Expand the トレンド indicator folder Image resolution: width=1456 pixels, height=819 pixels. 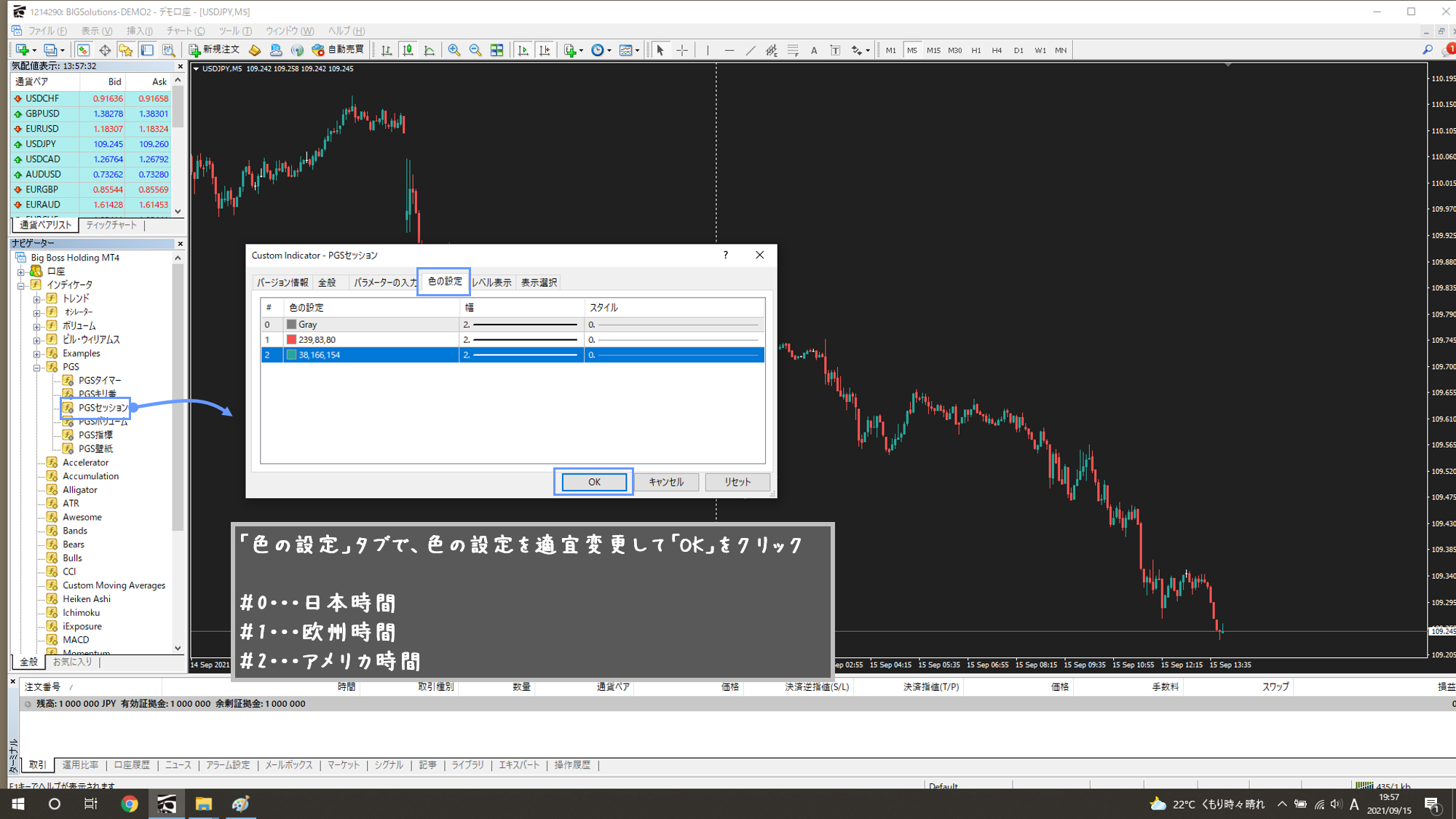pos(37,298)
